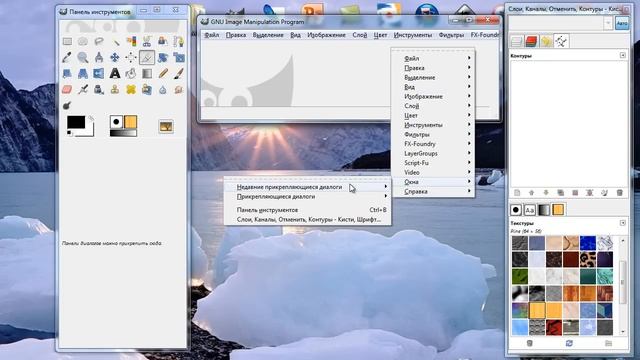Click the black foreground color swatch

76,122
